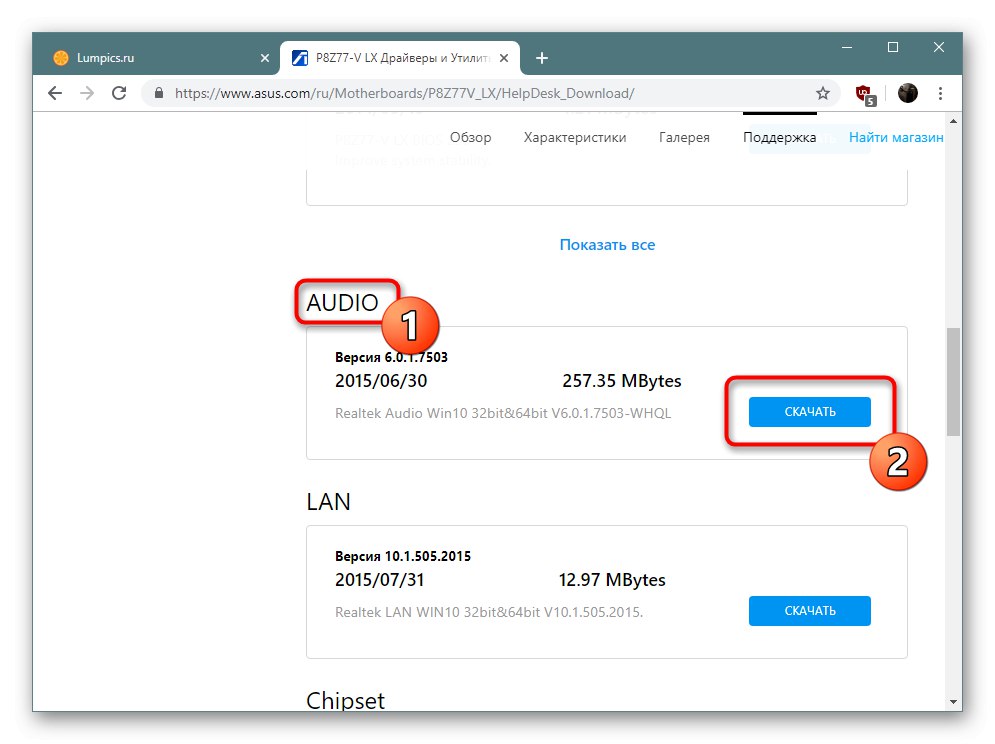
Task: Click Версия 10.1.505.2015 label
Action: pyautogui.click(x=403, y=556)
